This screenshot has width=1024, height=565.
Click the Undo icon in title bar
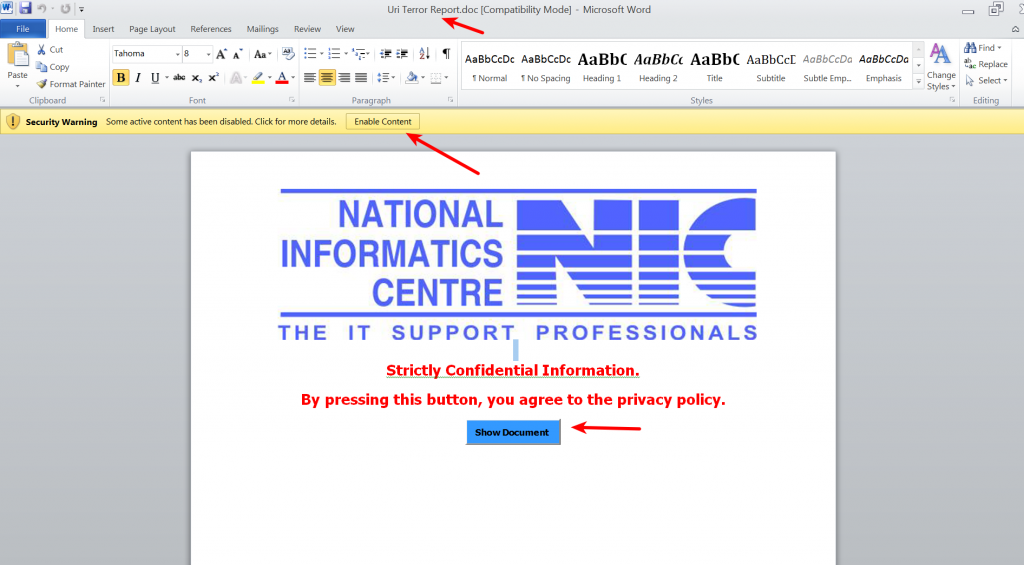42,9
